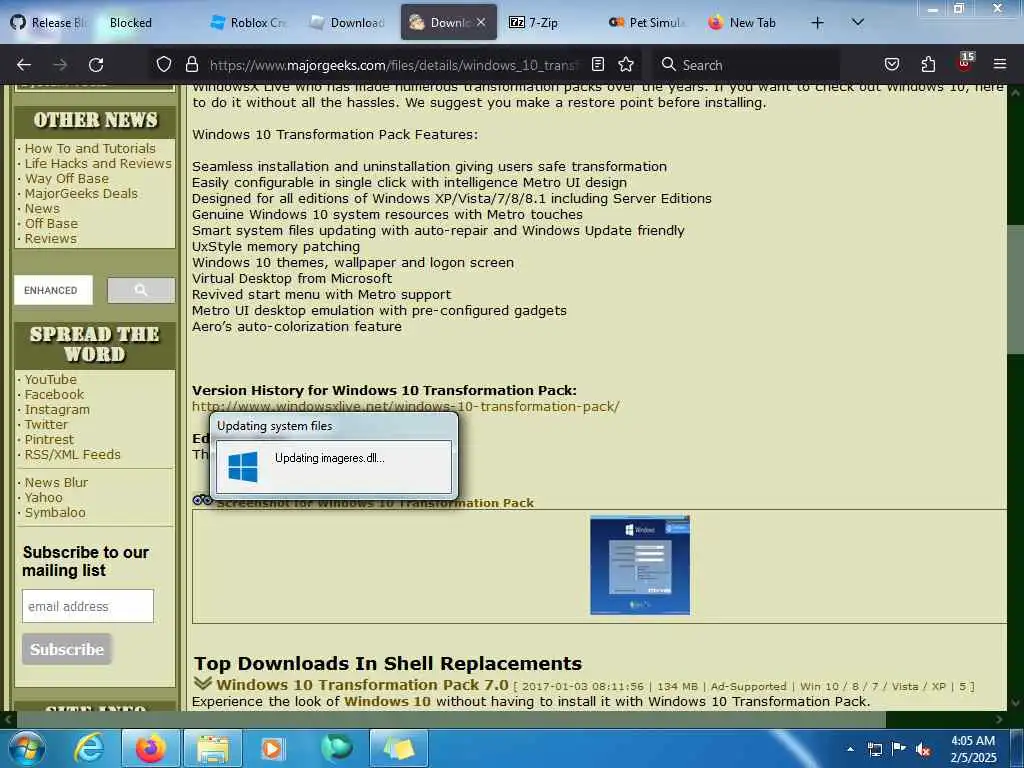Open the Off Base link

51,223
